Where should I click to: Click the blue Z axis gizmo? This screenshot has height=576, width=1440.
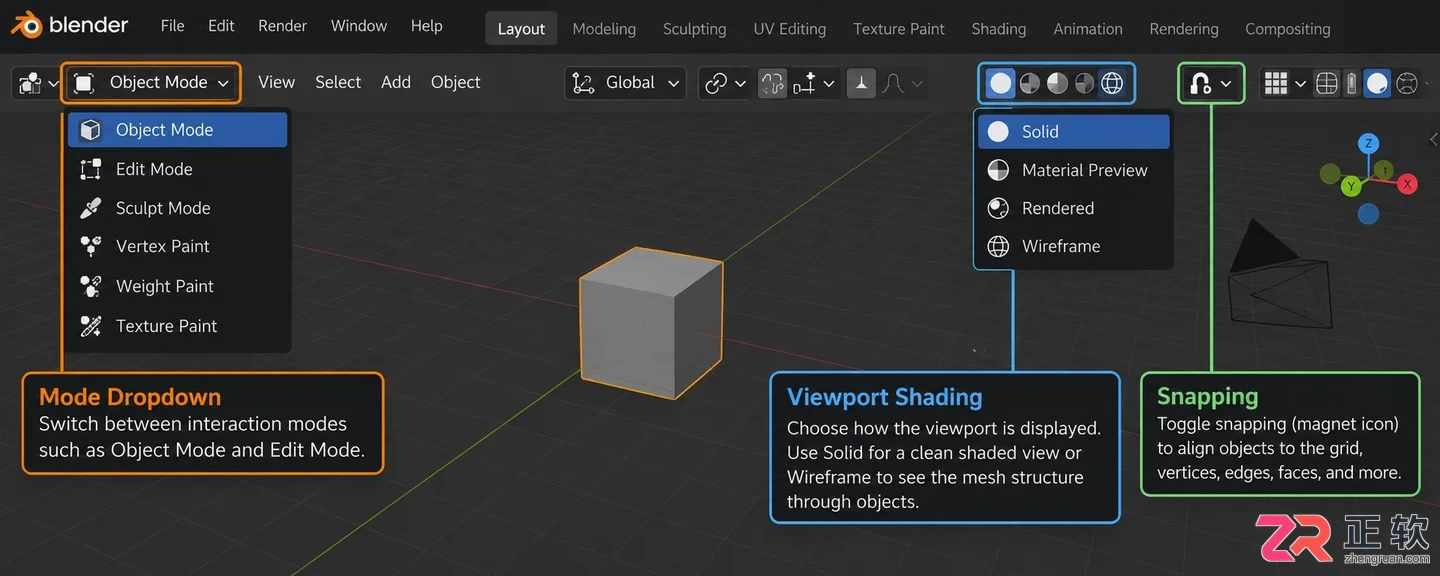[x=1368, y=143]
